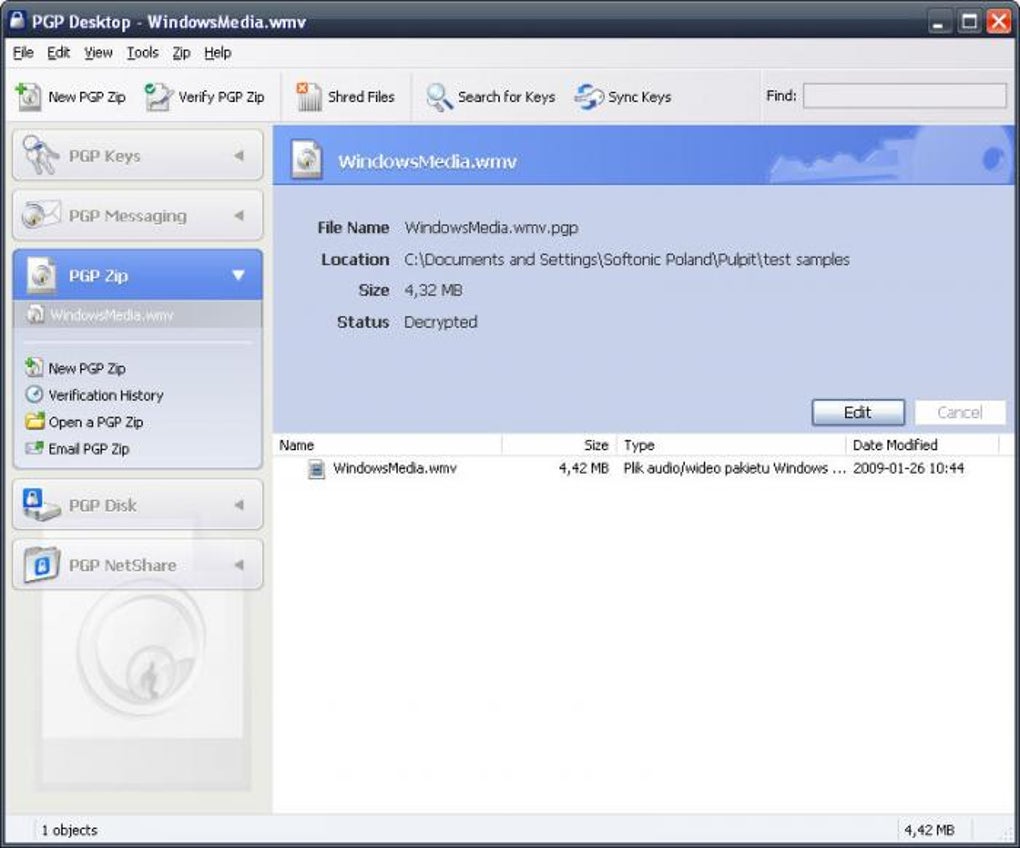Expand the PGP NetShare panel arrow

click(x=239, y=564)
